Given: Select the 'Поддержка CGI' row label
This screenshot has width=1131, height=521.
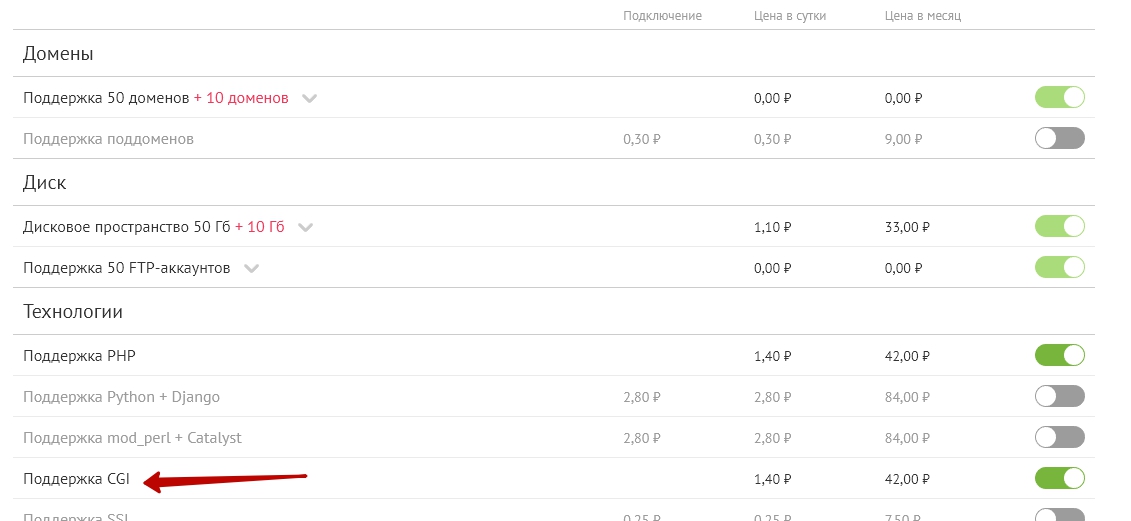Looking at the screenshot, I should (76, 478).
